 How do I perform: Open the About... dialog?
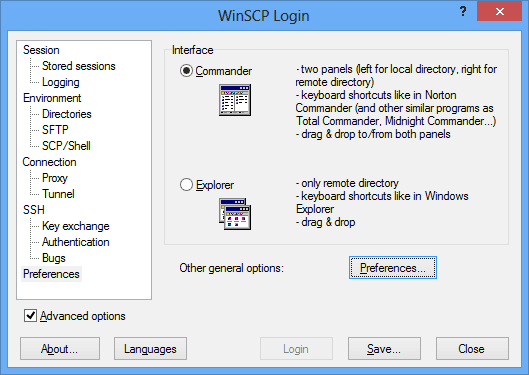tap(60, 349)
